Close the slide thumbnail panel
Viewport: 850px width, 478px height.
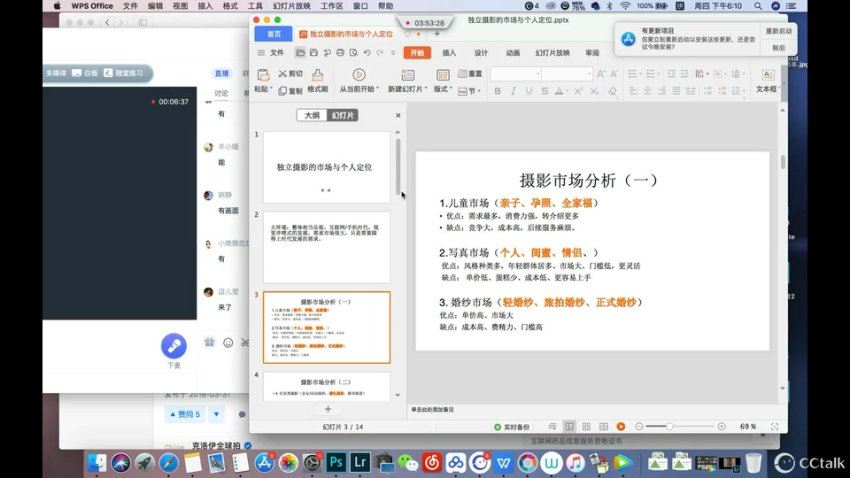point(398,115)
